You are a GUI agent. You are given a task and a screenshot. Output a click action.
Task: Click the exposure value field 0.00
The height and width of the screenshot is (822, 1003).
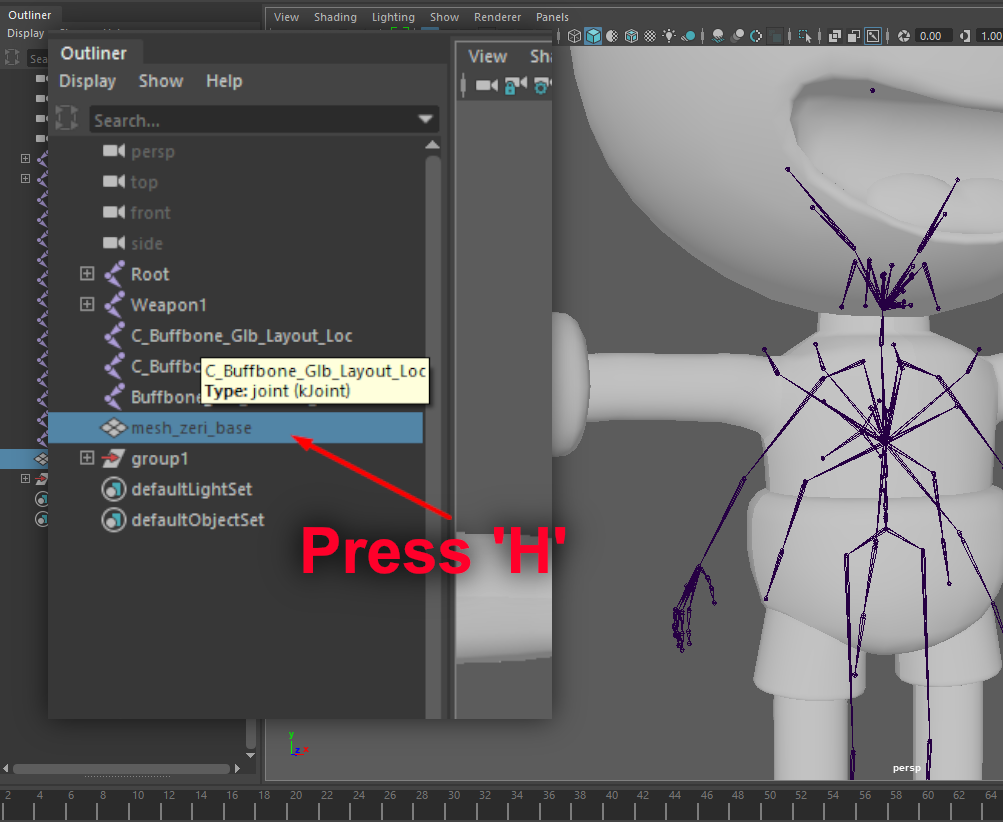click(x=933, y=36)
